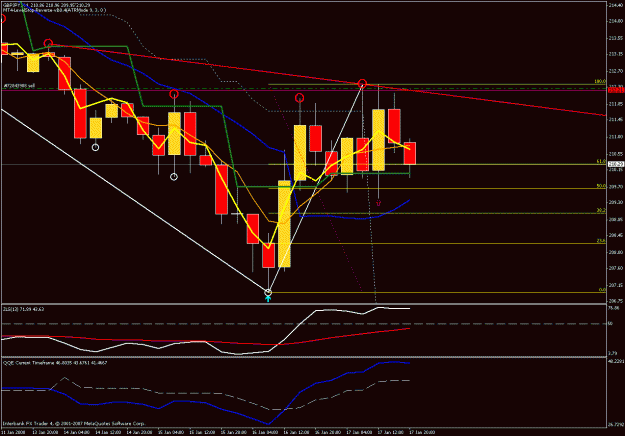
Task: Select the Fibonacci 100.0 level label
Action: [600, 81]
